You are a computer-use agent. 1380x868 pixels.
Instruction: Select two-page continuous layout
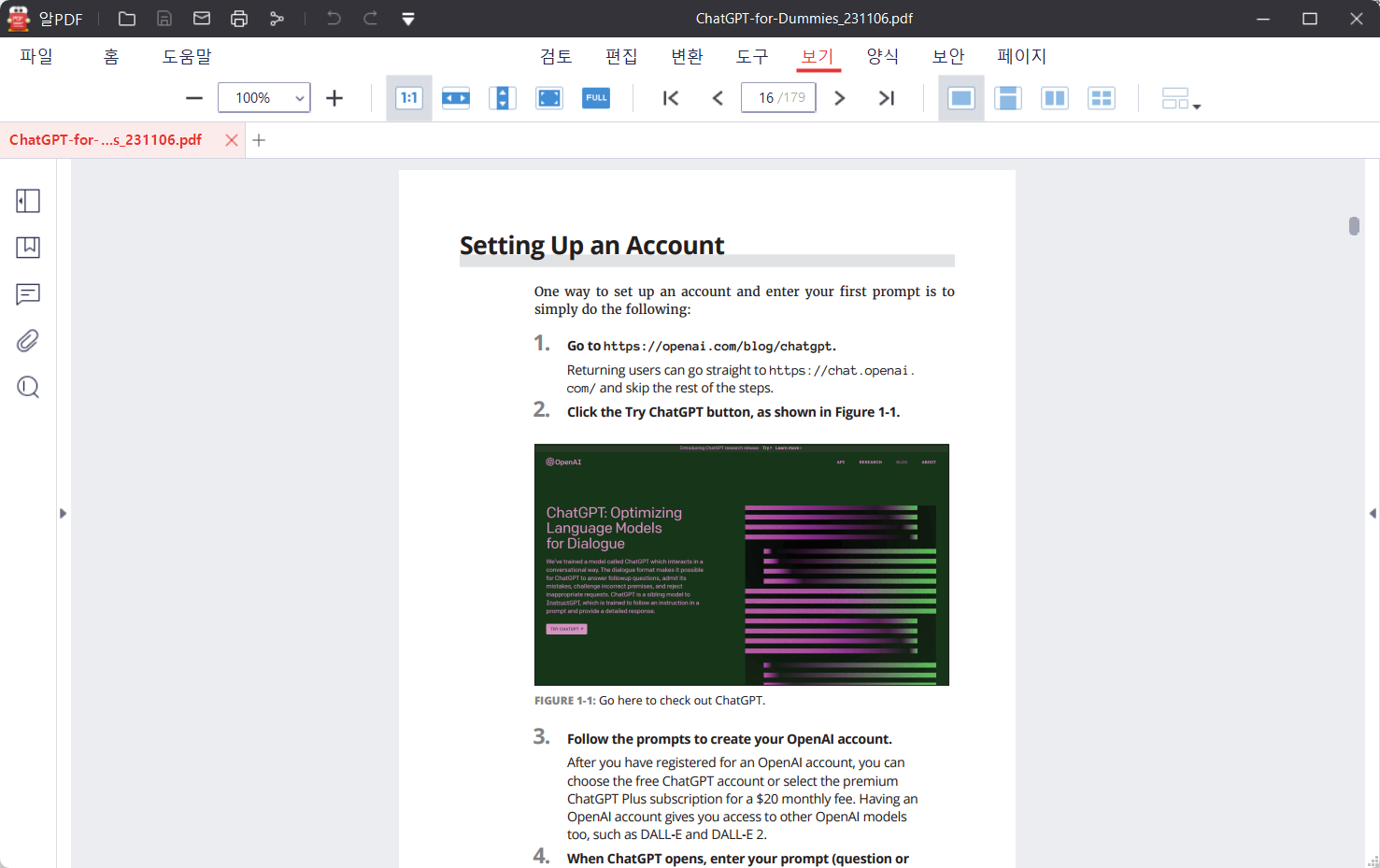point(1102,98)
